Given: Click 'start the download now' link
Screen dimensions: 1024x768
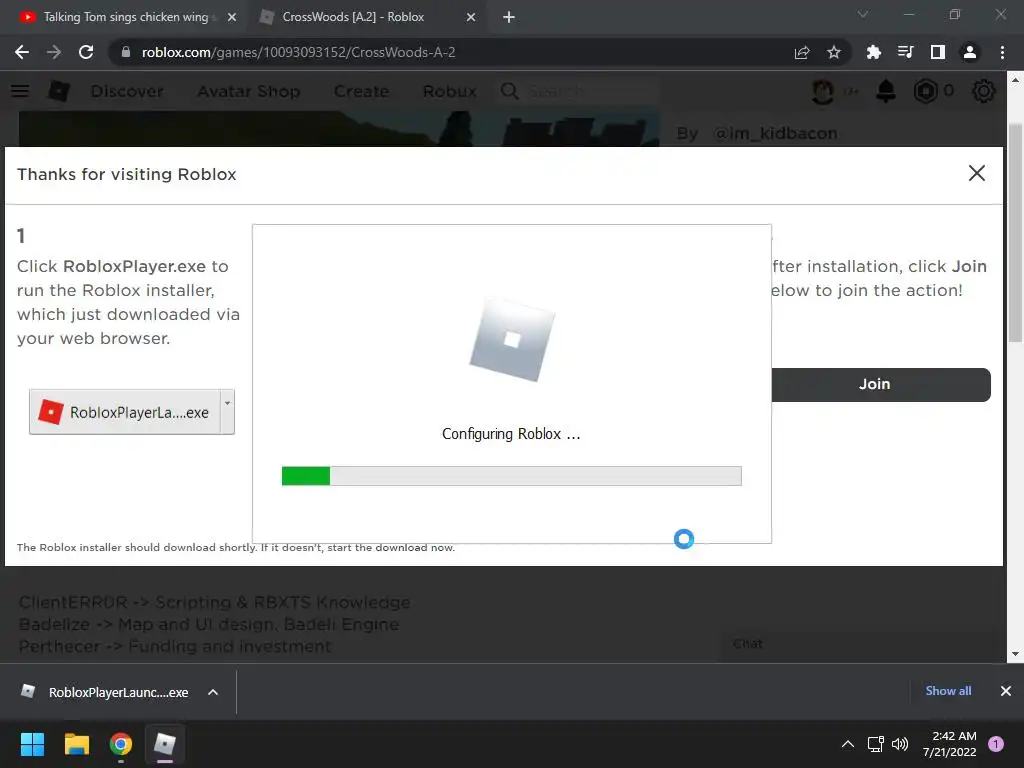Looking at the screenshot, I should [x=391, y=547].
